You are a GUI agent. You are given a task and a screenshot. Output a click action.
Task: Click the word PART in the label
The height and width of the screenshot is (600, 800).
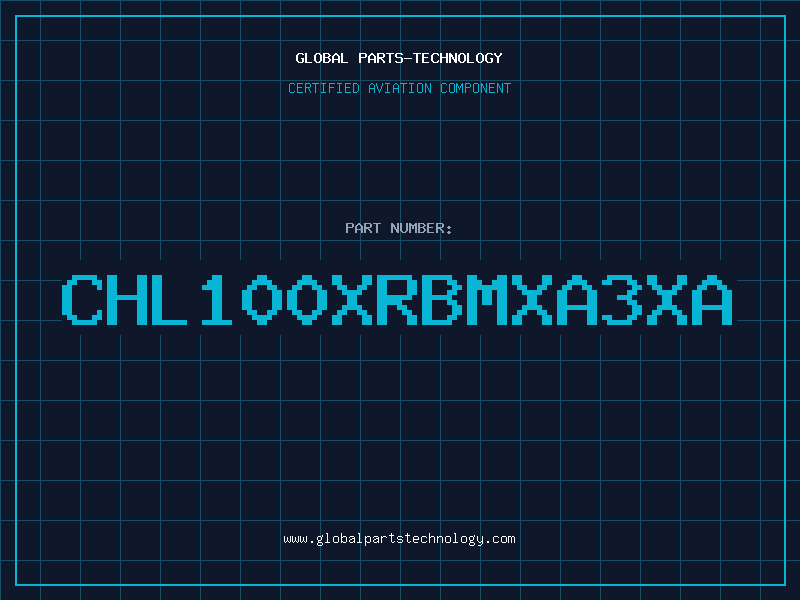coord(363,228)
